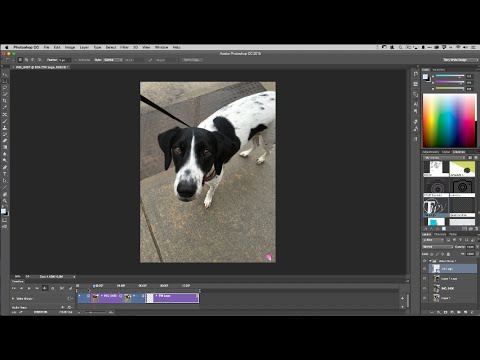Open the layer blend mode dropdown
This screenshot has height=360, width=480.
pyautogui.click(x=438, y=247)
